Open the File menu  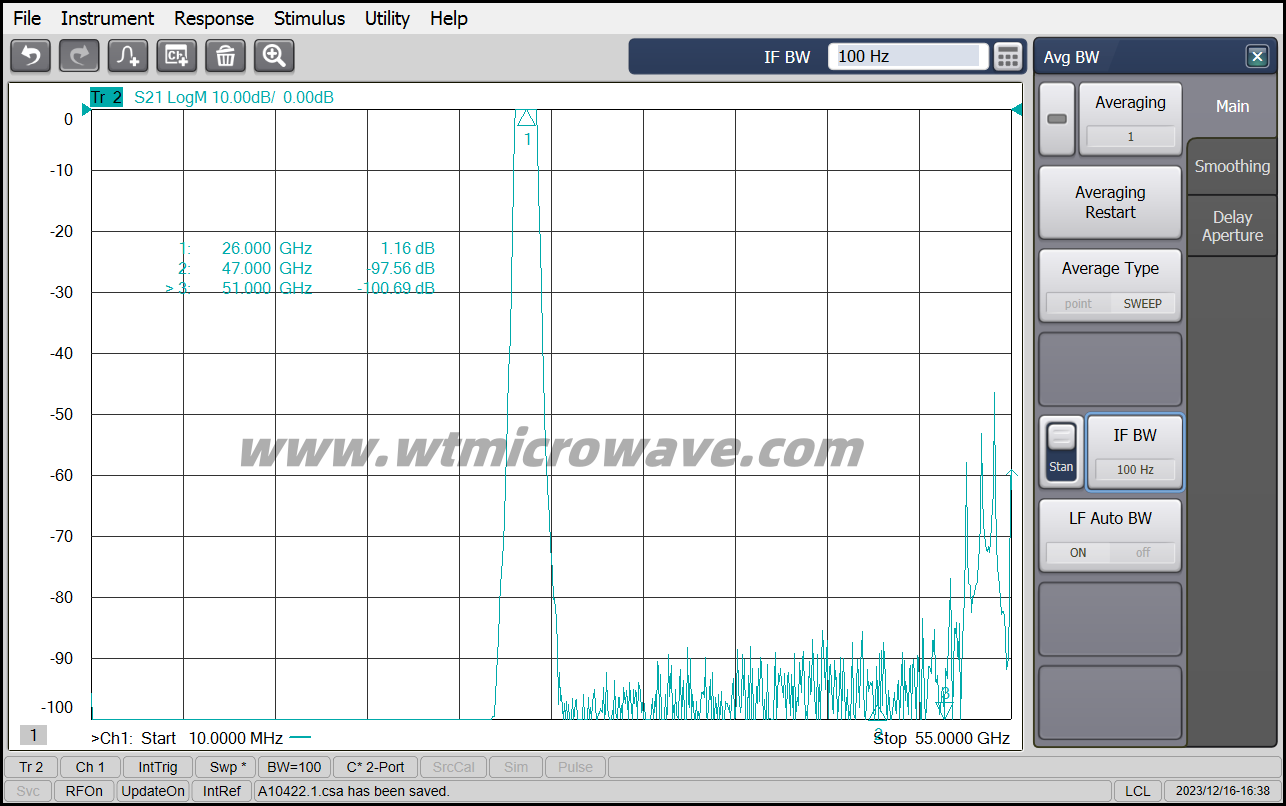pos(27,18)
